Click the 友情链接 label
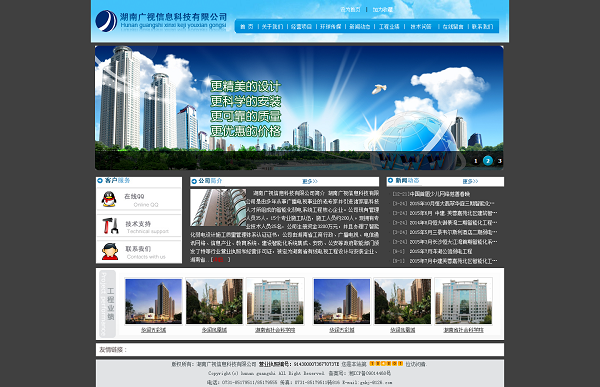 pyautogui.click(x=112, y=349)
